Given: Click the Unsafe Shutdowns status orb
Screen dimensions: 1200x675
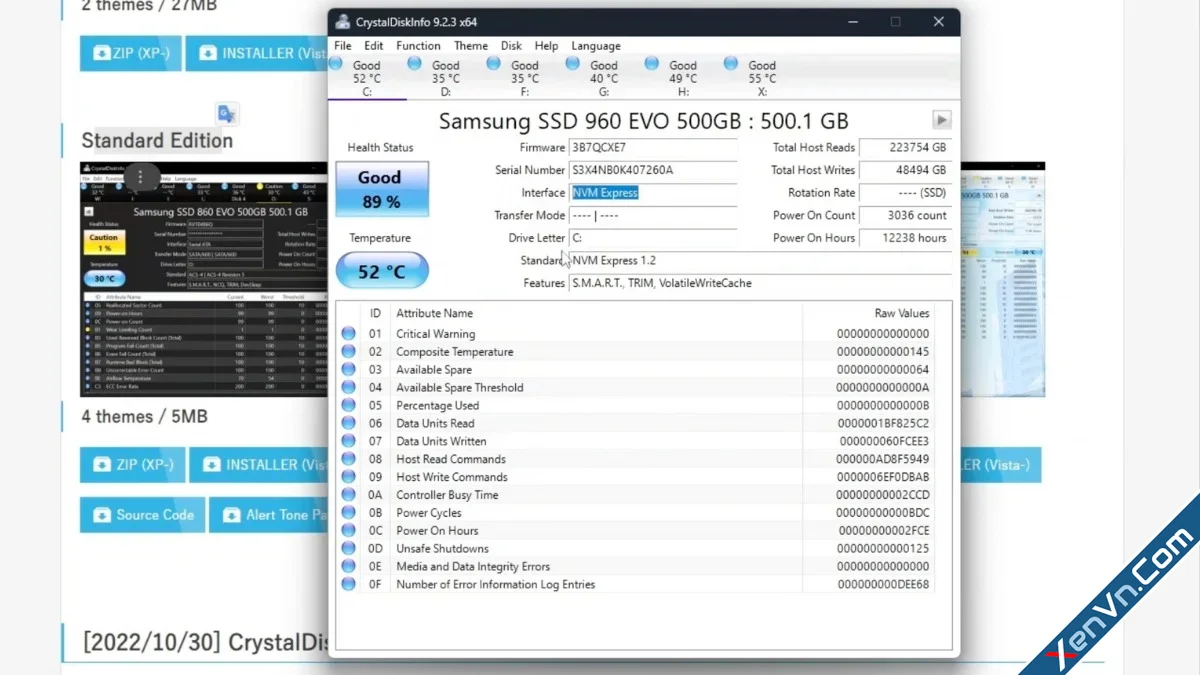Looking at the screenshot, I should click(x=348, y=549).
